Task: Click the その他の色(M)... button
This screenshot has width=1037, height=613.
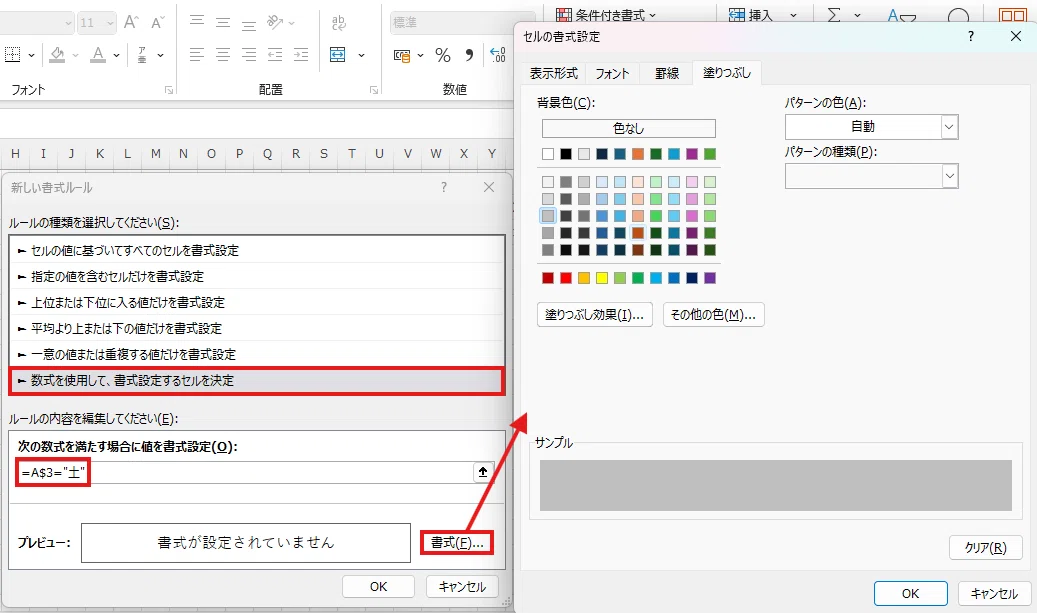Action: (x=713, y=315)
